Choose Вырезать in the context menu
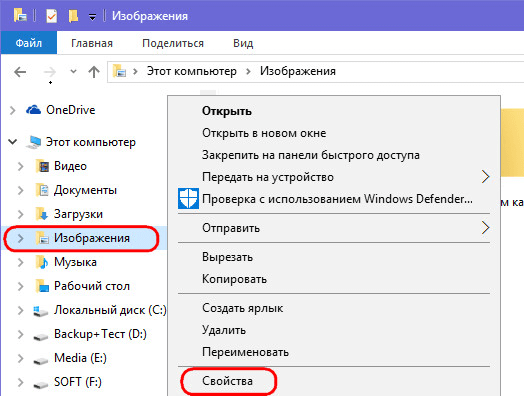 (x=334, y=257)
